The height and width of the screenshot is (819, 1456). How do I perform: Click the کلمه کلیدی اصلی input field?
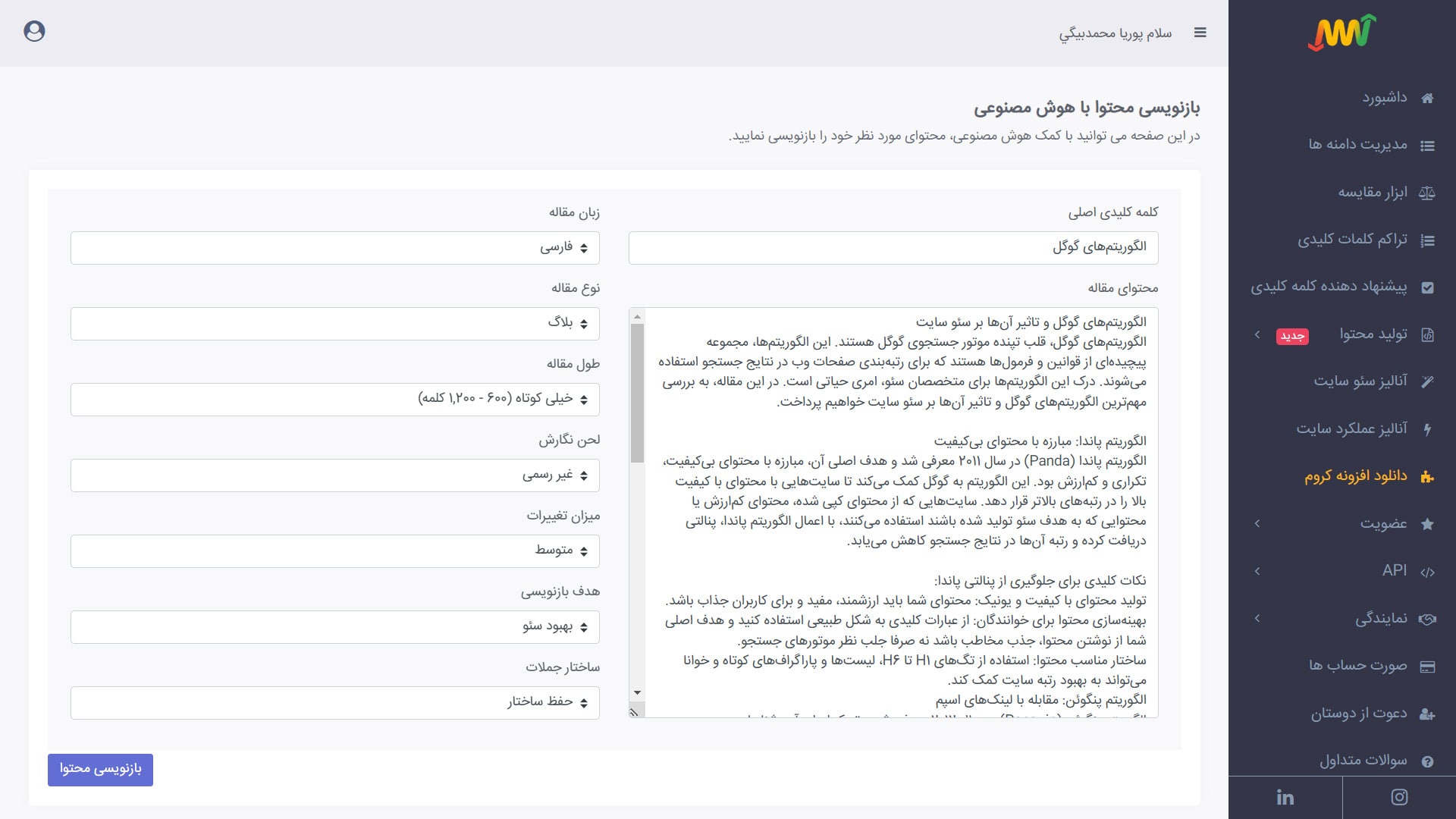(x=893, y=248)
